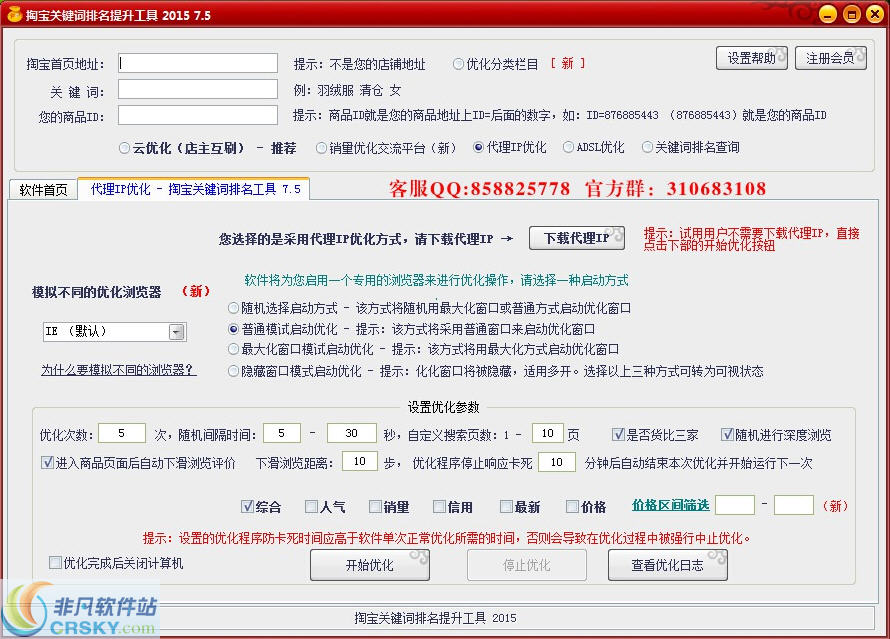Image resolution: width=890 pixels, height=639 pixels.
Task: Close the Taobao keyword tool window
Action: pos(875,14)
